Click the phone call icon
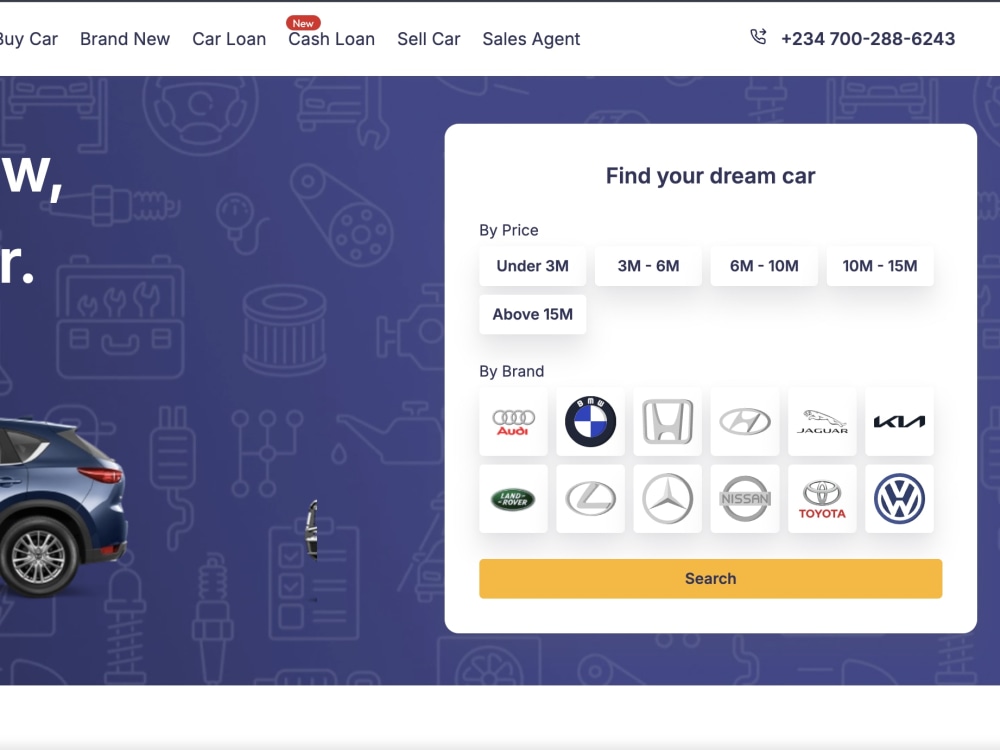Screen dimensions: 1000x750 (758, 37)
